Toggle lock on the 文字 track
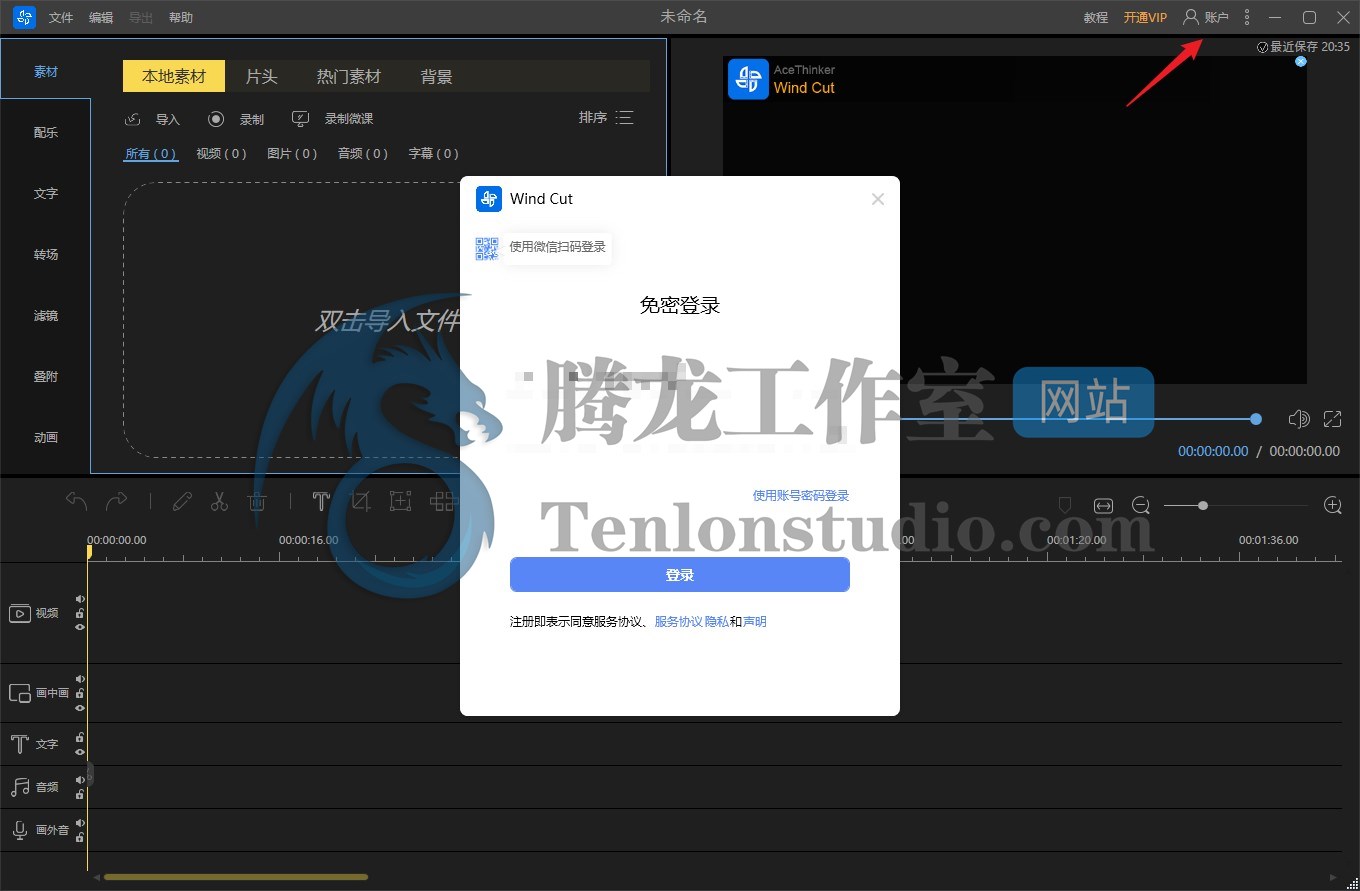Image resolution: width=1360 pixels, height=891 pixels. (80, 737)
